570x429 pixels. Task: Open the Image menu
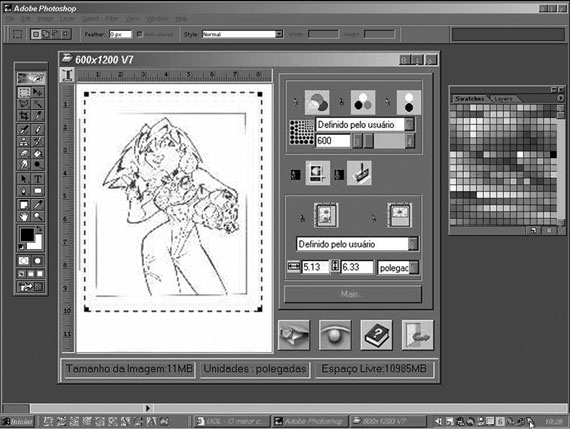click(x=45, y=19)
